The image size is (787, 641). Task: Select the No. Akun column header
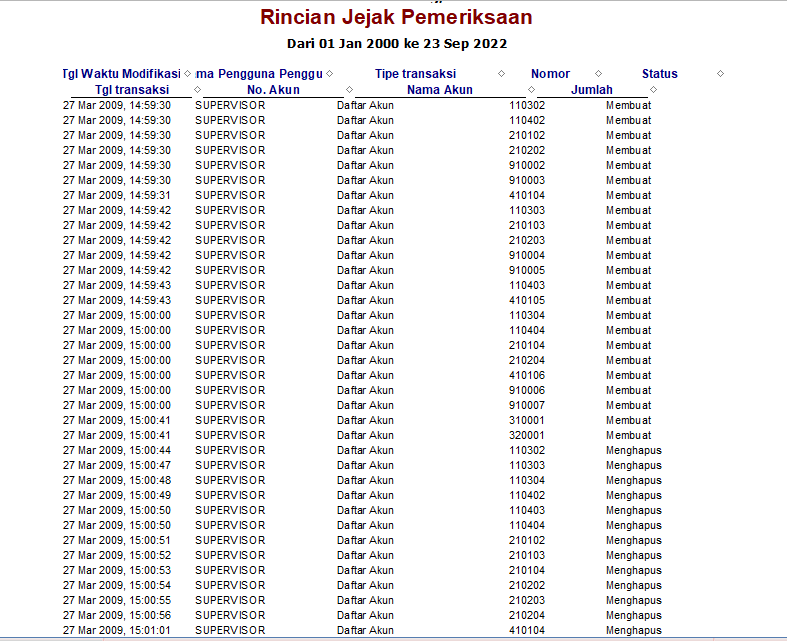point(274,90)
